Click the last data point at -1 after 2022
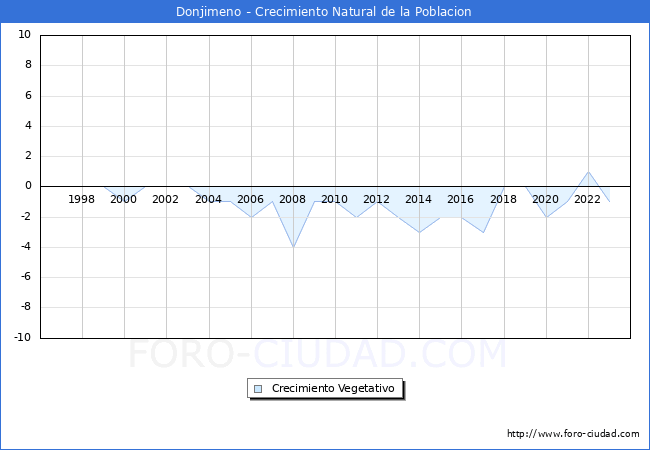 [609, 202]
